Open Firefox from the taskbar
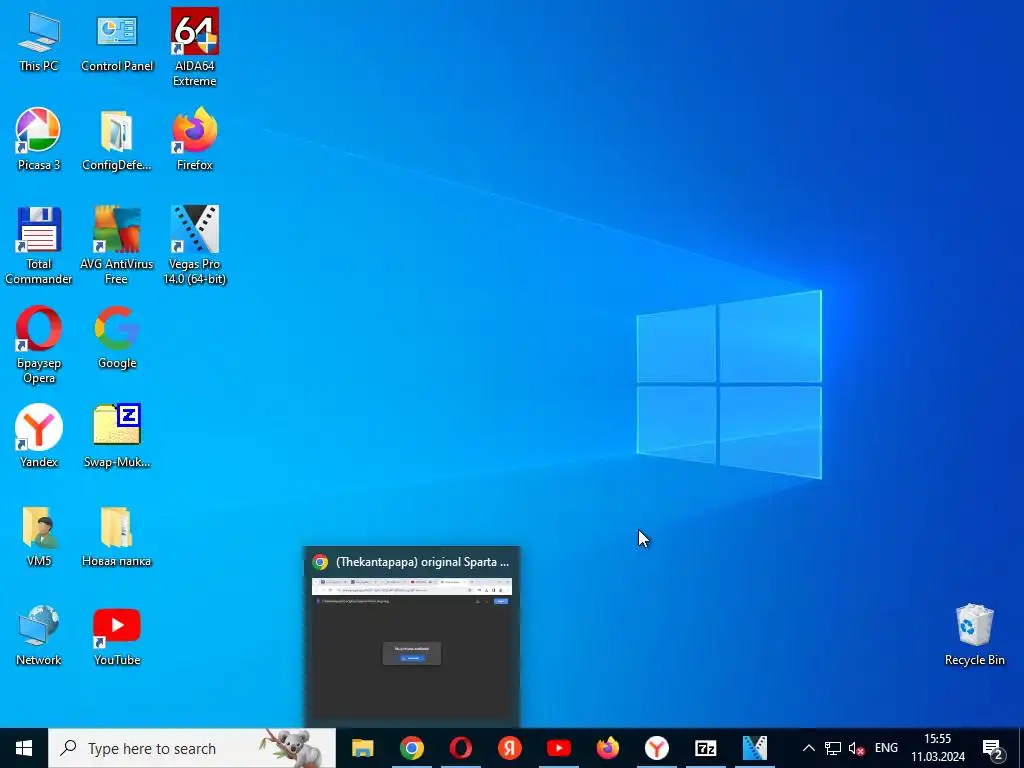Viewport: 1024px width, 768px height. click(607, 748)
